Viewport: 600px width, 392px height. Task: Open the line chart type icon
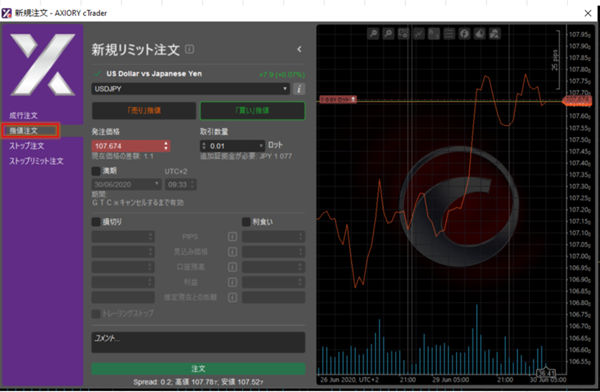419,34
